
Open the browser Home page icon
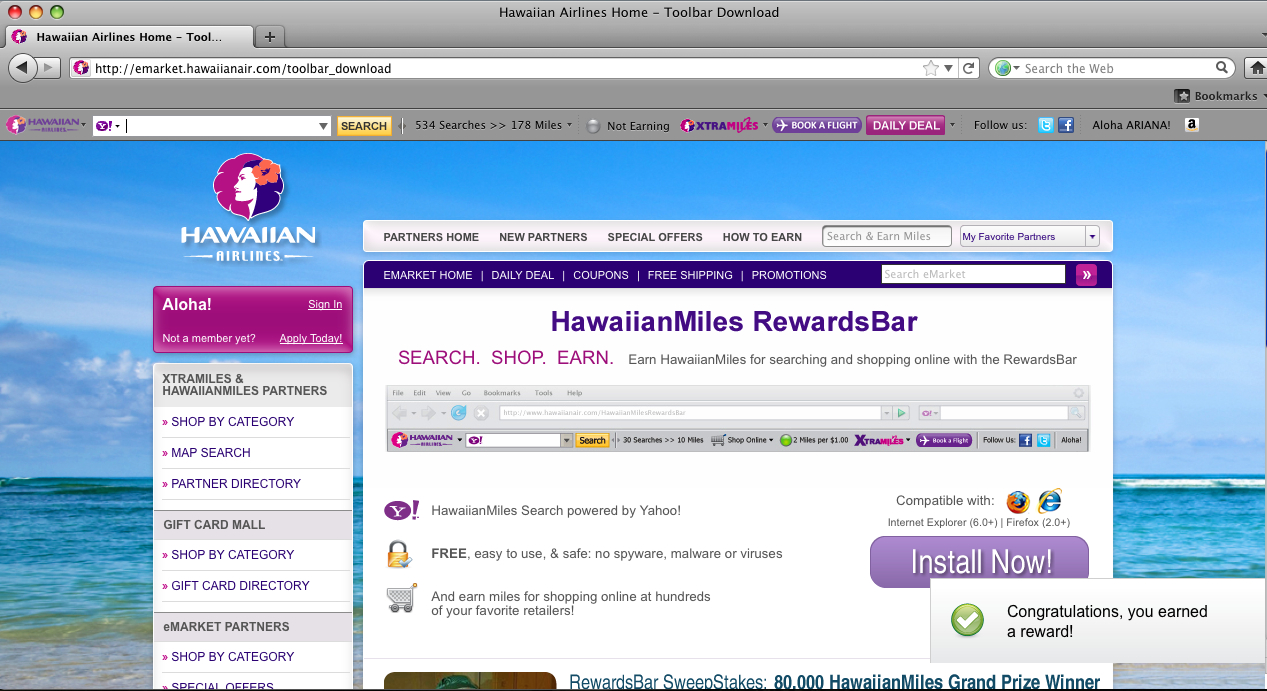click(1257, 68)
